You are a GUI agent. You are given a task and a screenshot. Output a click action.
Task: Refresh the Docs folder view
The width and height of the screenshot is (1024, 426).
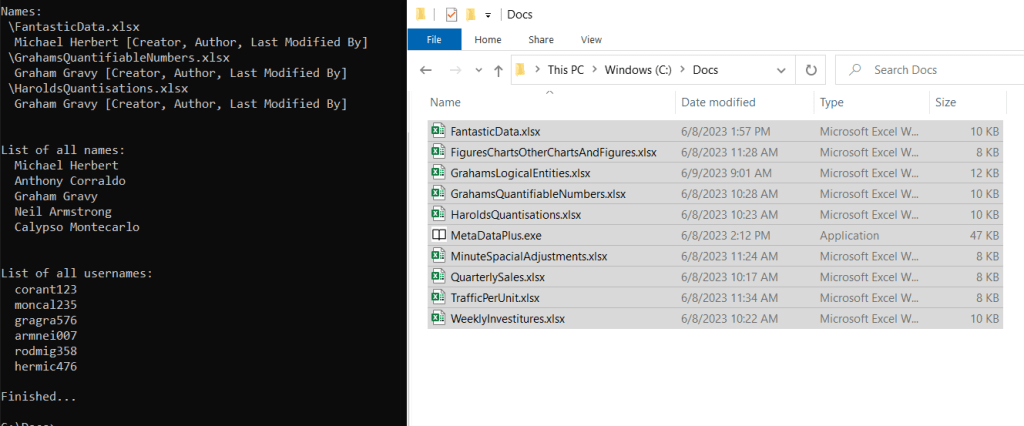click(811, 71)
